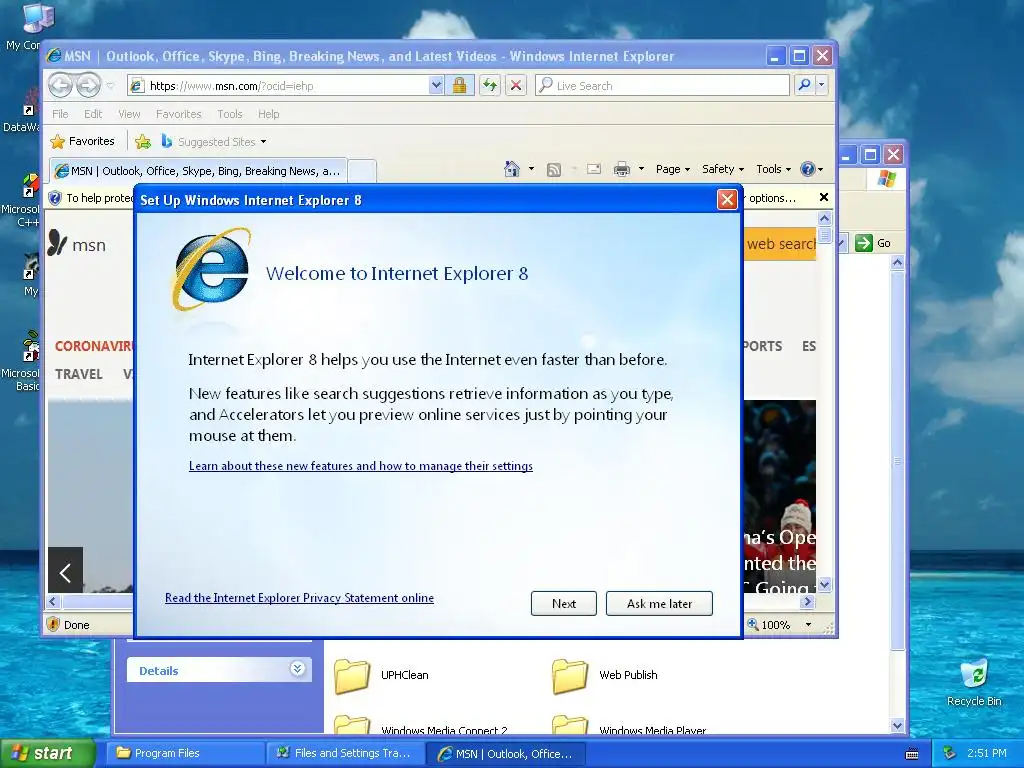Click IE vertical scrollbar down arrow

pos(825,584)
